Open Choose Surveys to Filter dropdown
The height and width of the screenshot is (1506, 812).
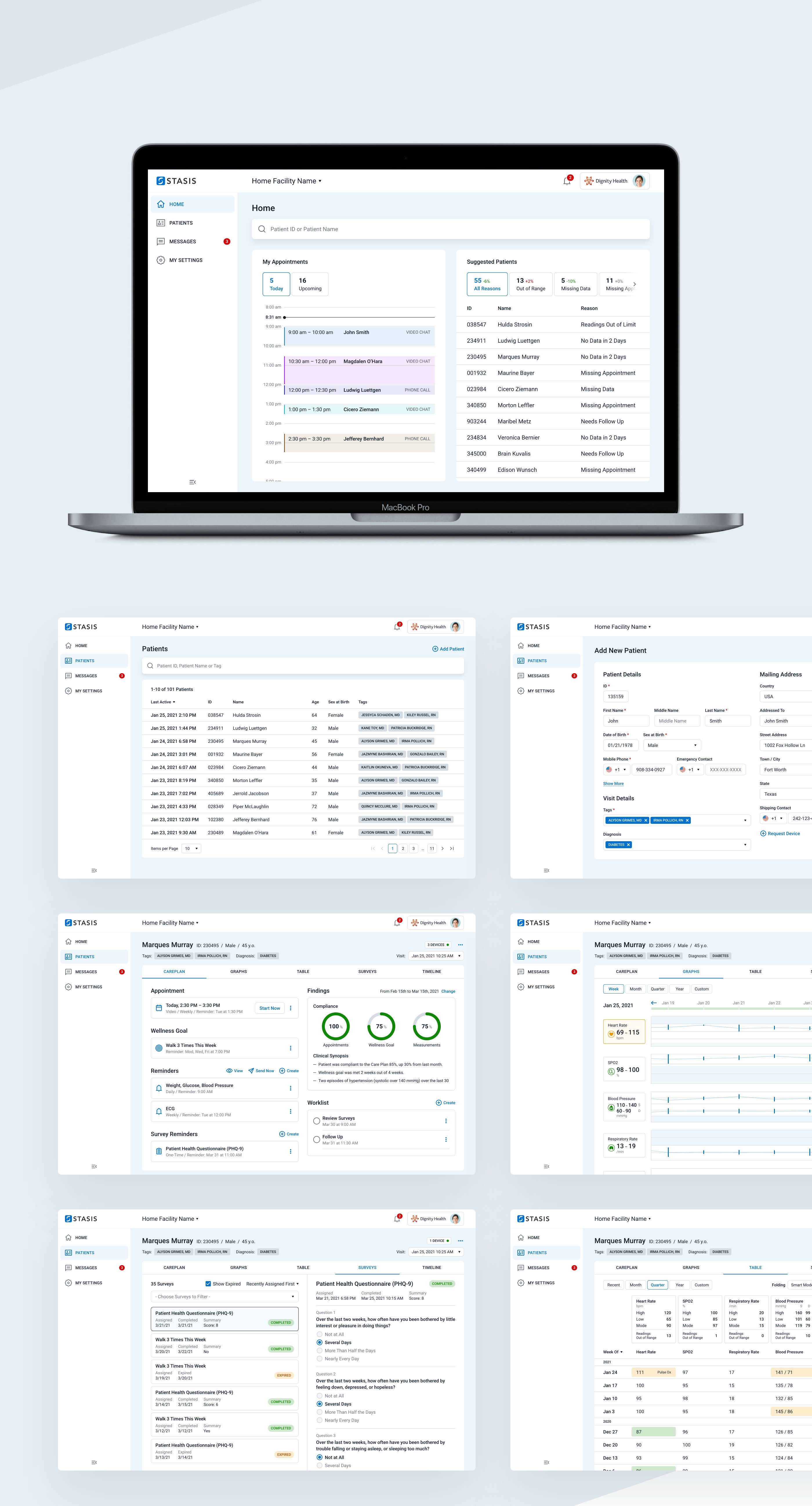click(x=224, y=1297)
